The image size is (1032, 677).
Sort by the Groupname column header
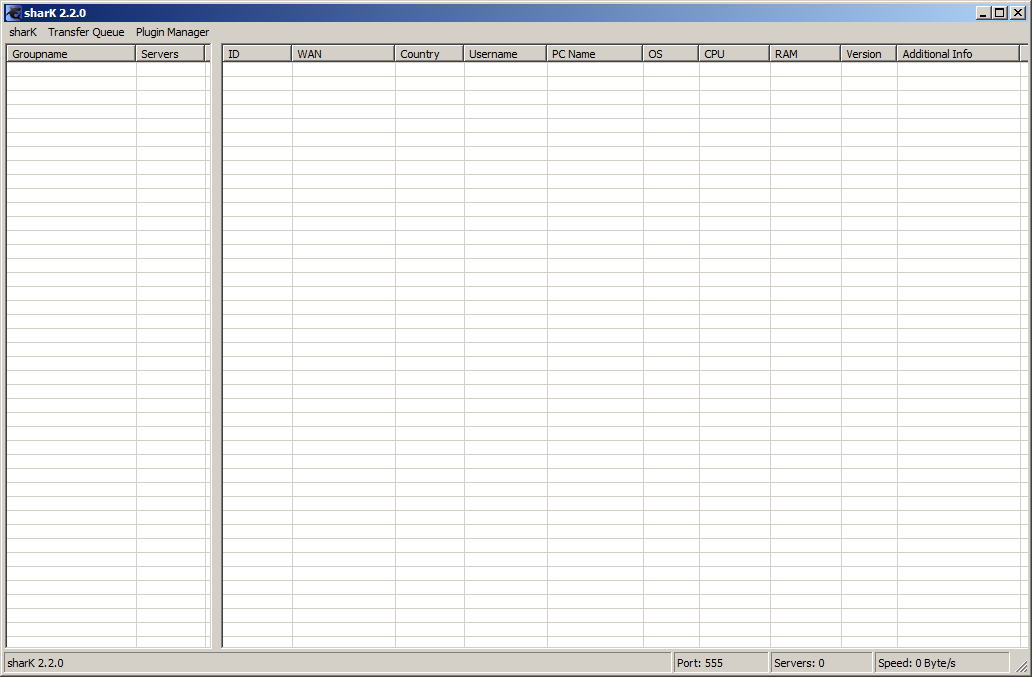point(71,54)
